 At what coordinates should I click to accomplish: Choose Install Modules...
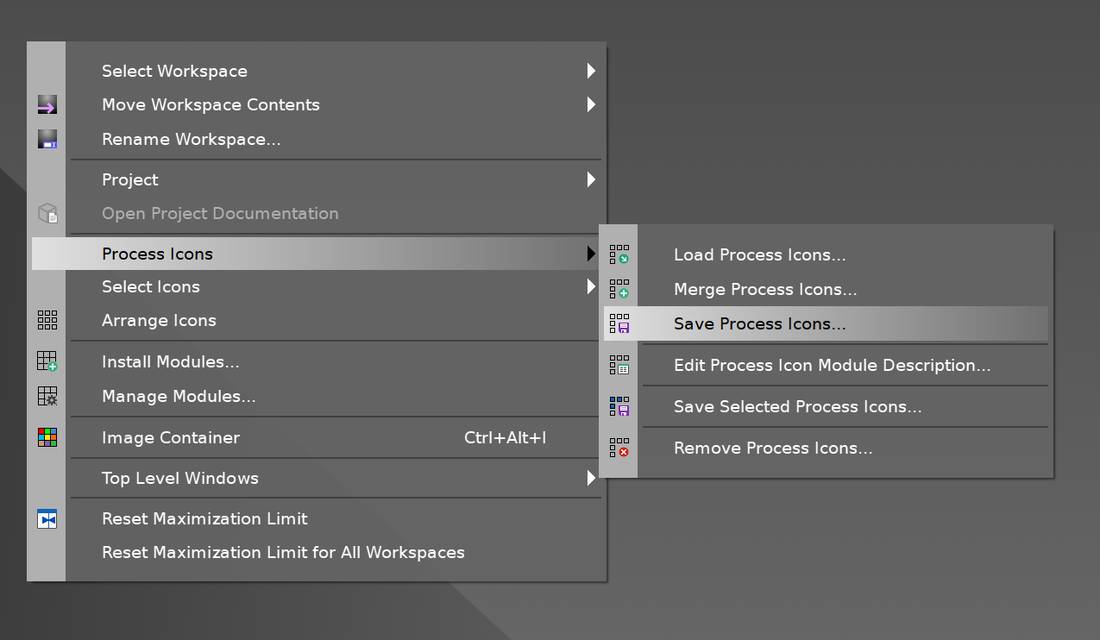[316, 361]
